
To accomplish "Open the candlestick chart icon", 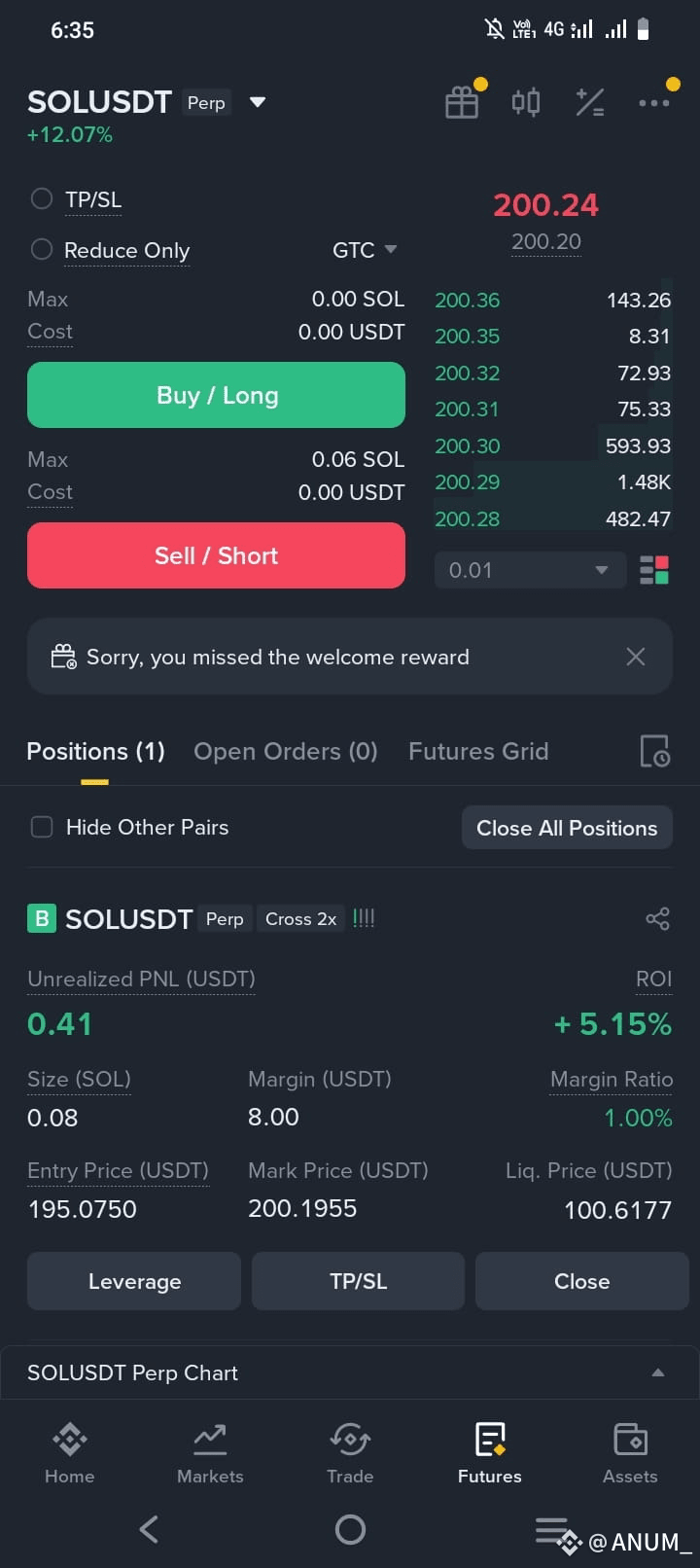I will [526, 101].
